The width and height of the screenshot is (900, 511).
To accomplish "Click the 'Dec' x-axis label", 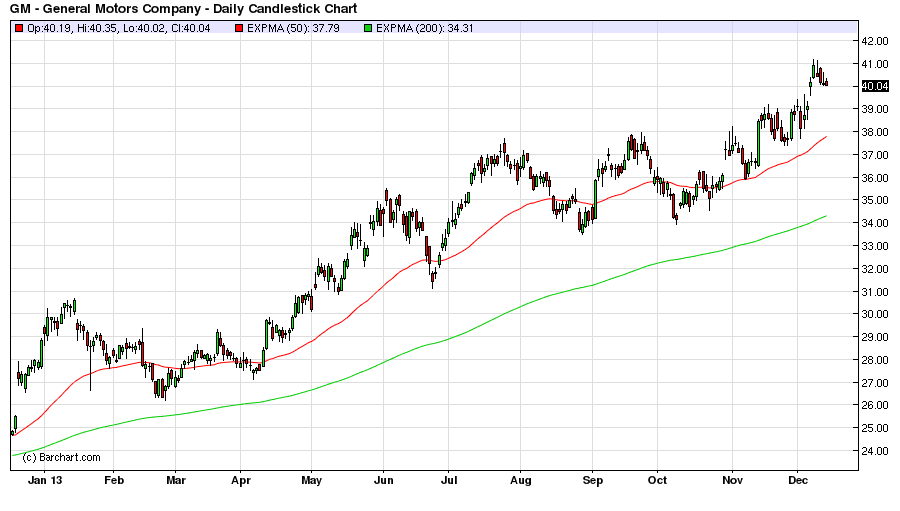I will point(798,480).
